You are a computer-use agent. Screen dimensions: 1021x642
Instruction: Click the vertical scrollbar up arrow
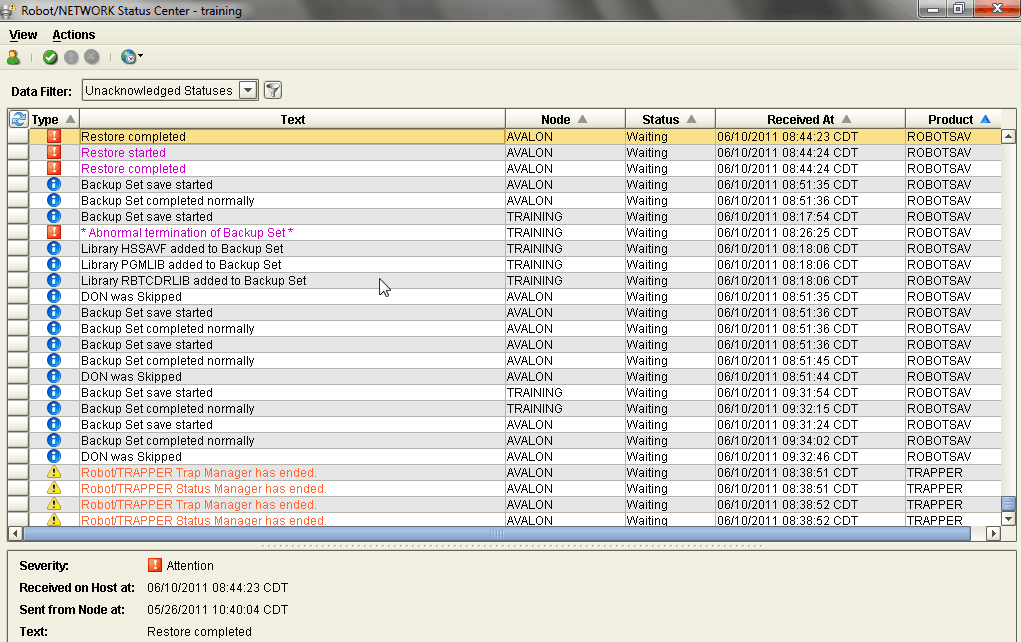(1008, 137)
